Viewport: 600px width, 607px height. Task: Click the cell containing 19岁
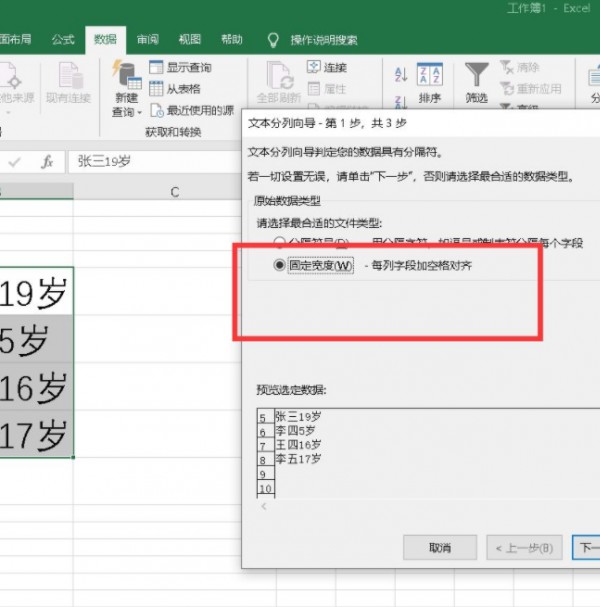[x=36, y=291]
